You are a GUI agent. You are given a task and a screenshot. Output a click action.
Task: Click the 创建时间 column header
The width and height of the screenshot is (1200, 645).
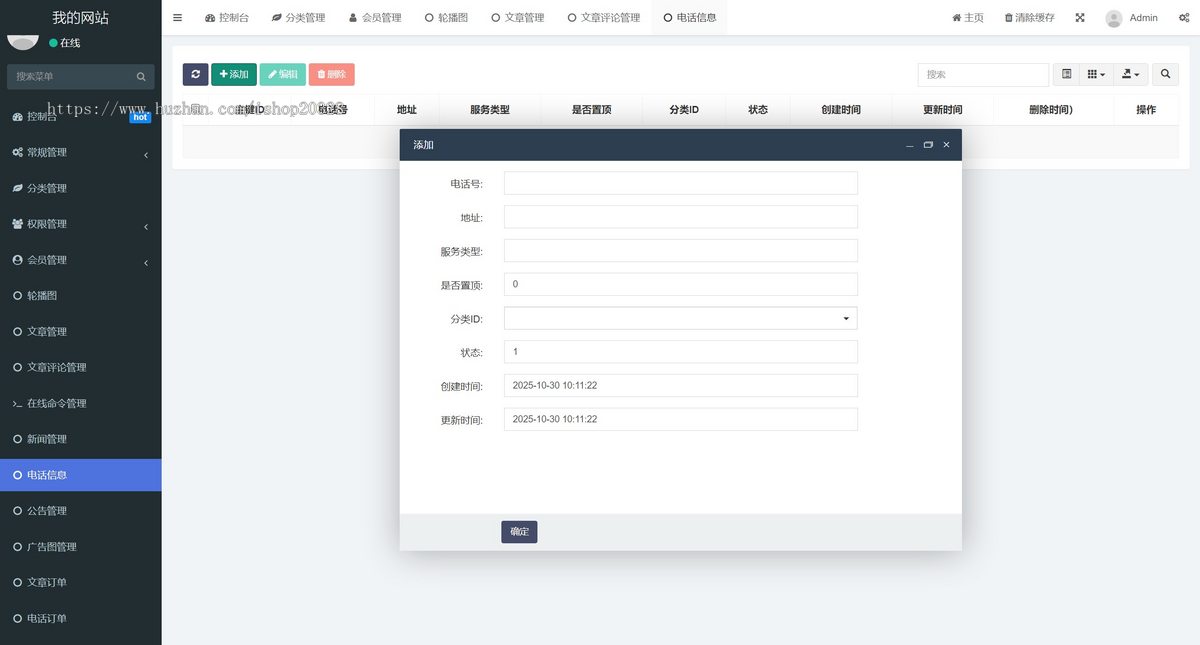[841, 110]
